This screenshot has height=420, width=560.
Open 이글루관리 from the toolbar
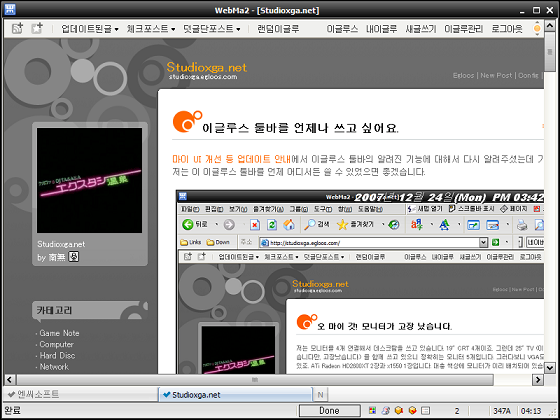pyautogui.click(x=464, y=29)
